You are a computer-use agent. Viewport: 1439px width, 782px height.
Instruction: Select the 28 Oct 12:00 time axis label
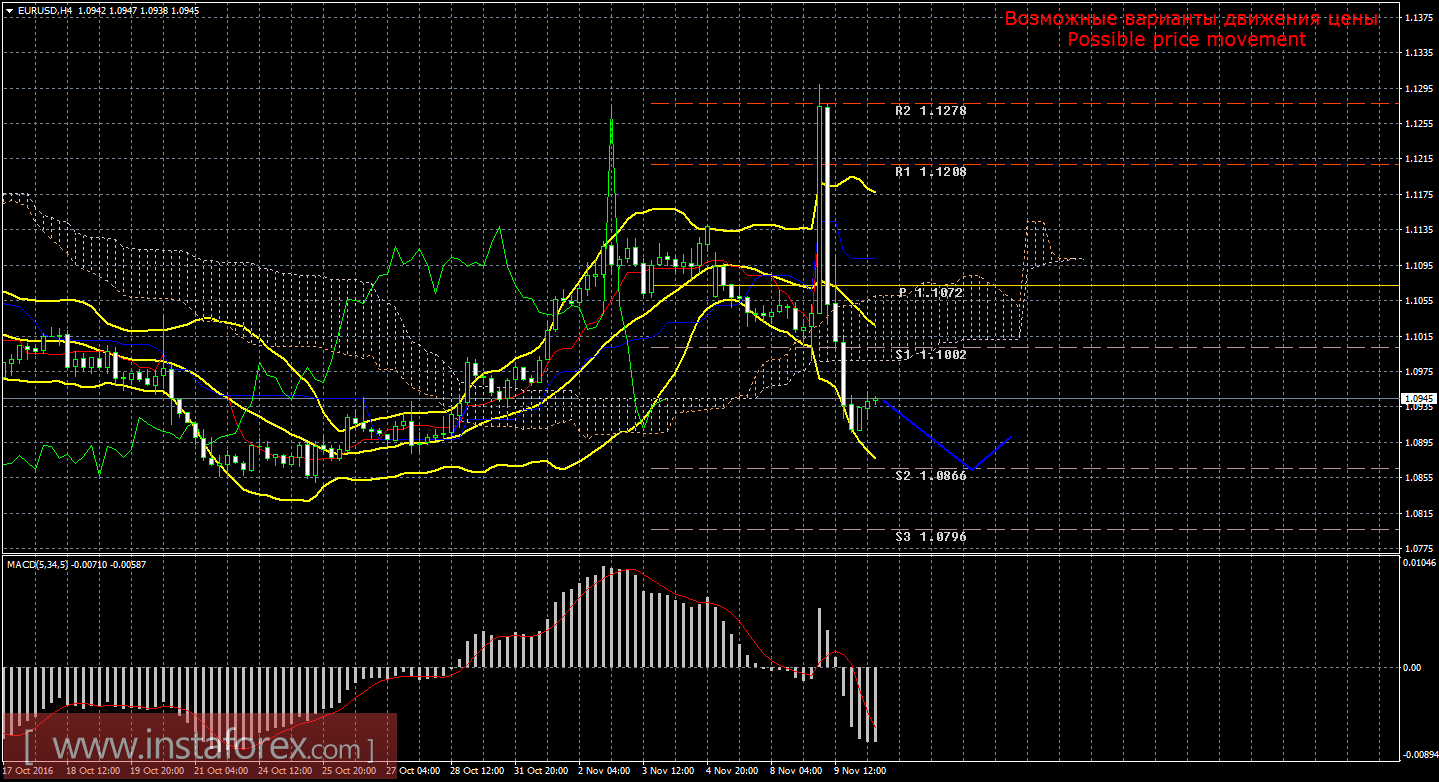point(476,771)
